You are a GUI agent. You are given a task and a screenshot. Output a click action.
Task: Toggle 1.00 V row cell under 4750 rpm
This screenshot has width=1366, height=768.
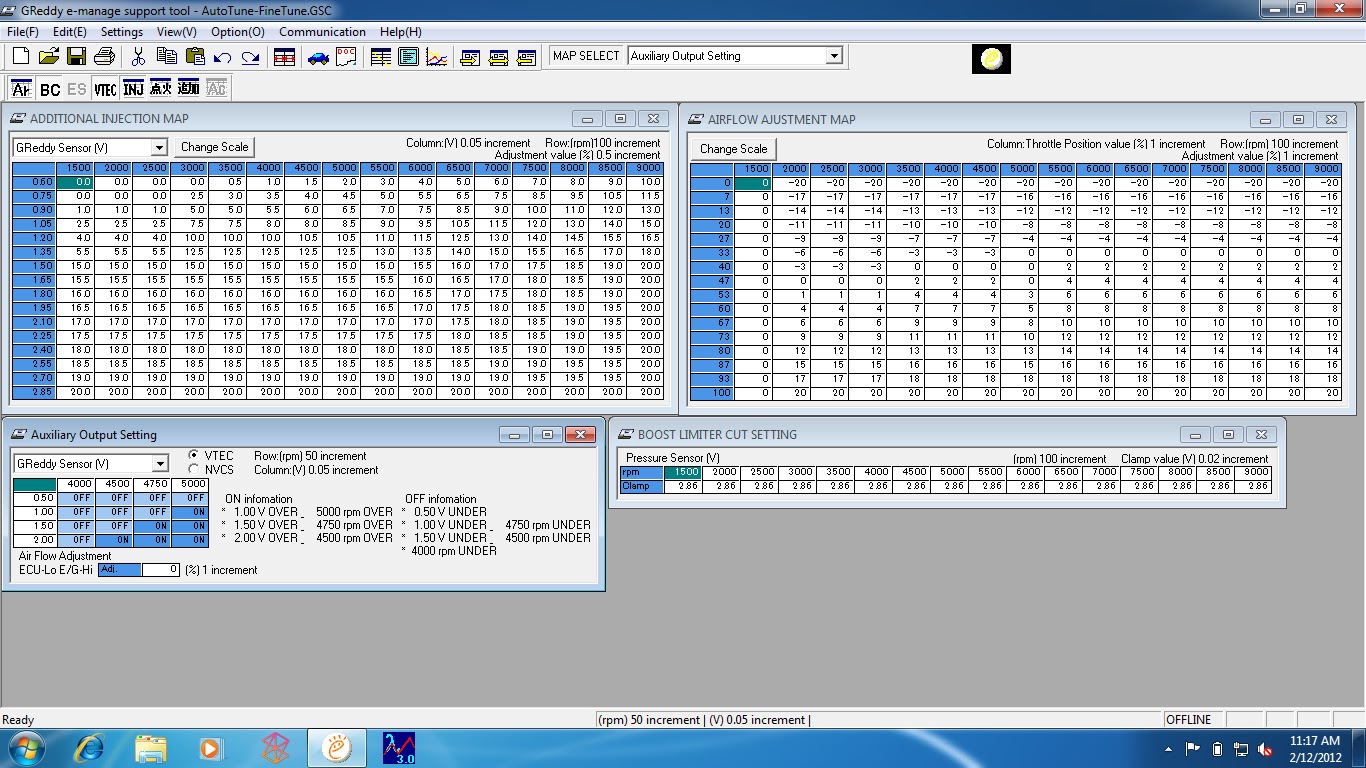click(x=153, y=512)
